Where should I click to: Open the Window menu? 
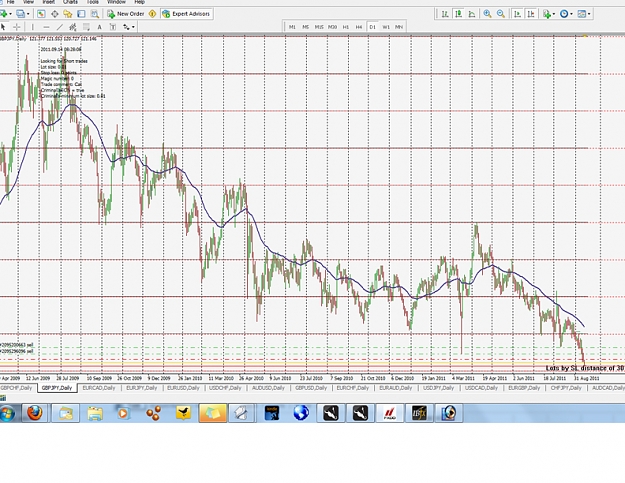(x=116, y=2)
